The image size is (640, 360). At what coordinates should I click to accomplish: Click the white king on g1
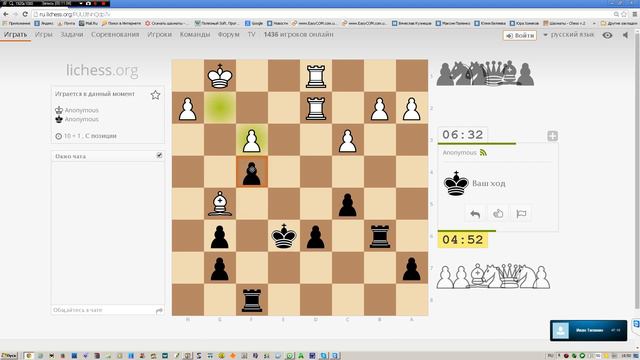[x=220, y=76]
